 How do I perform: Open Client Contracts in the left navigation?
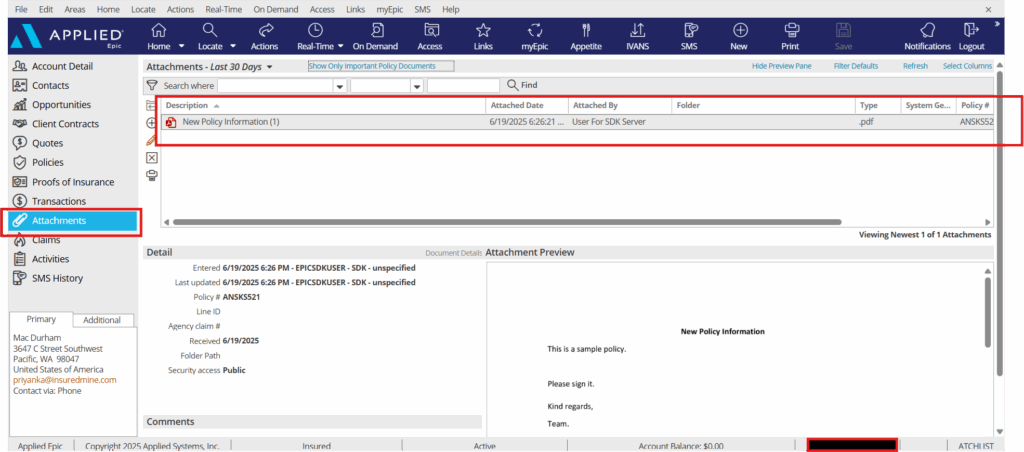(x=65, y=124)
